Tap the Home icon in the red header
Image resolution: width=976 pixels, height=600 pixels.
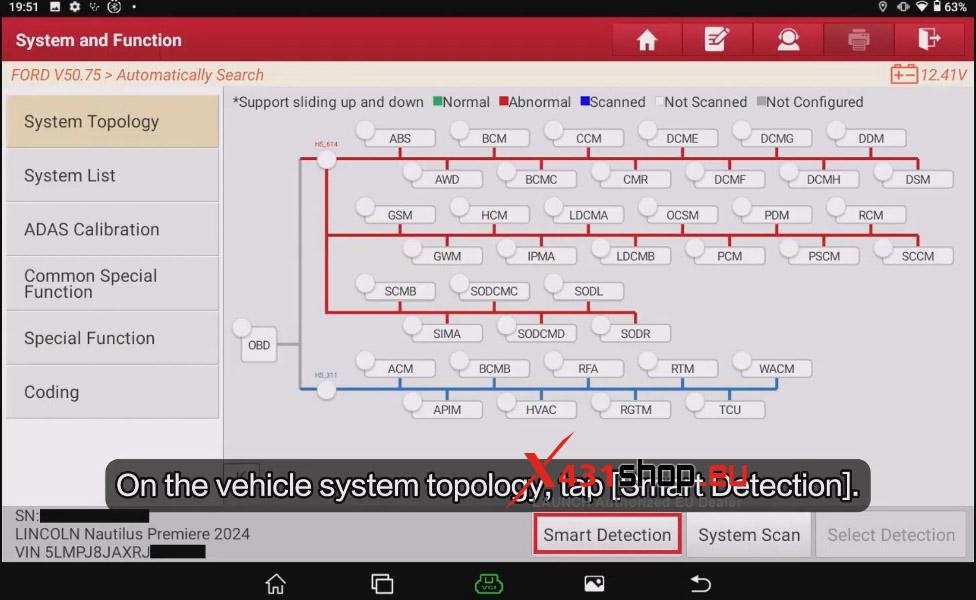coord(647,40)
